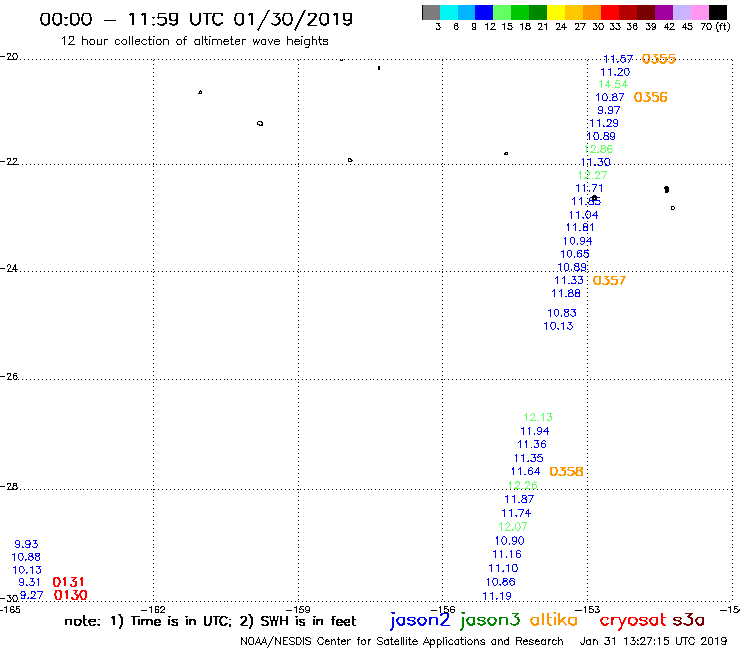Click the longitude axis label -159
The width and height of the screenshot is (740, 650).
click(x=298, y=609)
